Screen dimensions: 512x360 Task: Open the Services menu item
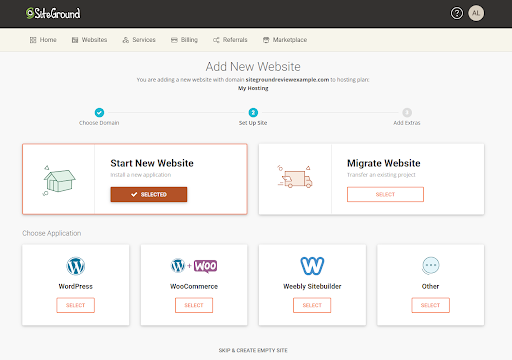pos(139,40)
